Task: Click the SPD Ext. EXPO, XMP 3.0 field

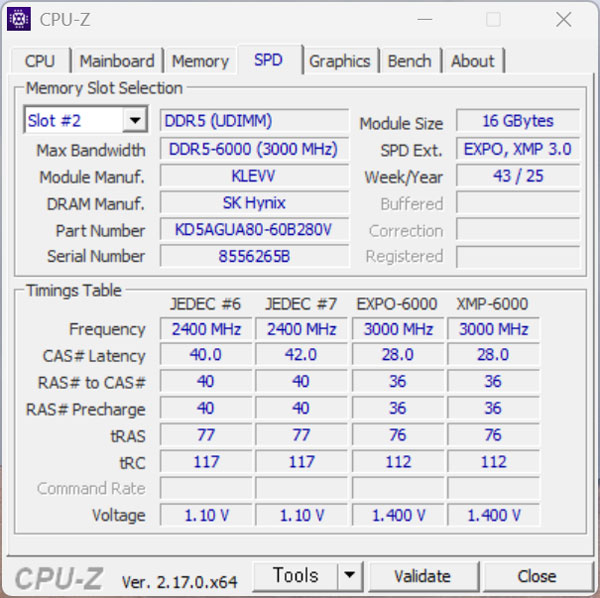Action: tap(517, 149)
